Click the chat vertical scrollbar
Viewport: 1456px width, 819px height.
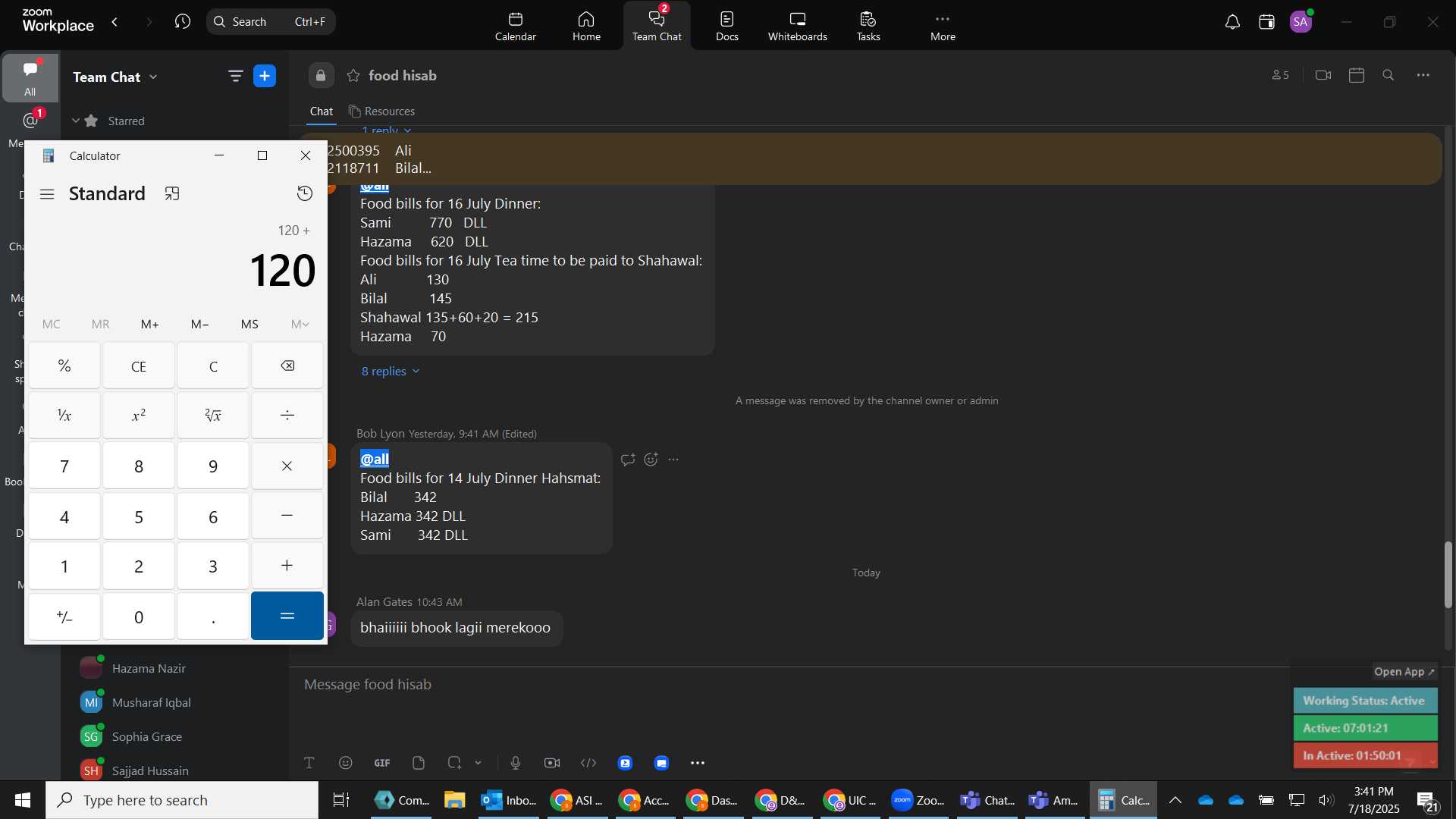click(1448, 575)
